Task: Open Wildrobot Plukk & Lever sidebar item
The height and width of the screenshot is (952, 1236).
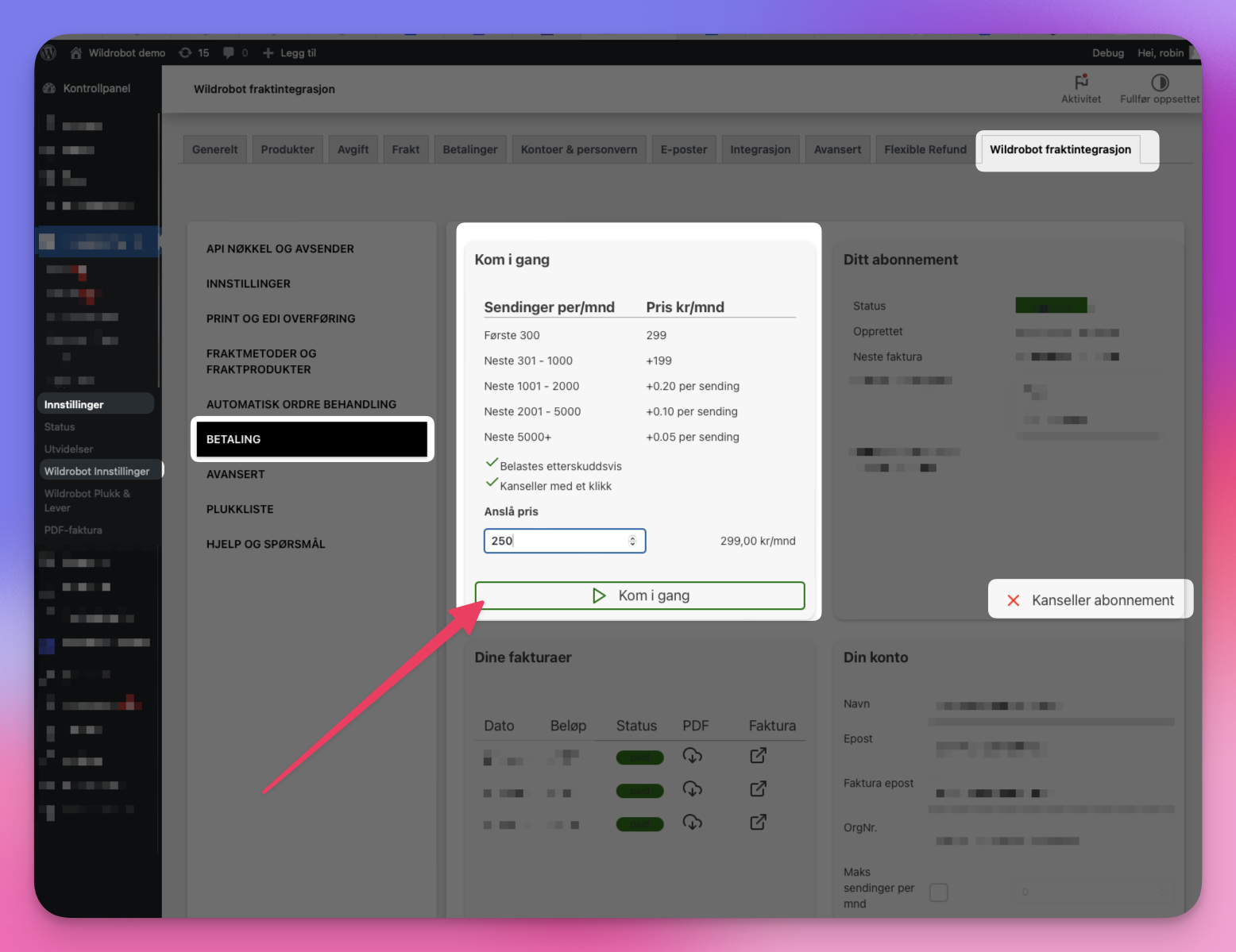Action: 87,500
